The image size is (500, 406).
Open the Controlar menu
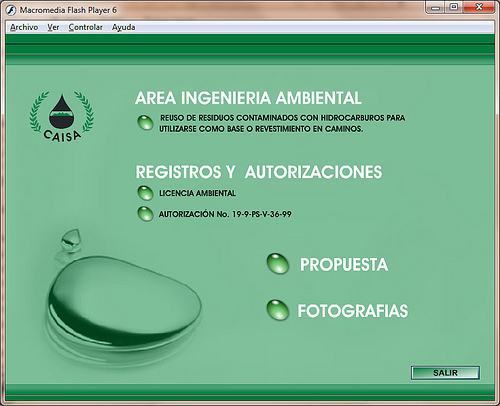(x=86, y=27)
